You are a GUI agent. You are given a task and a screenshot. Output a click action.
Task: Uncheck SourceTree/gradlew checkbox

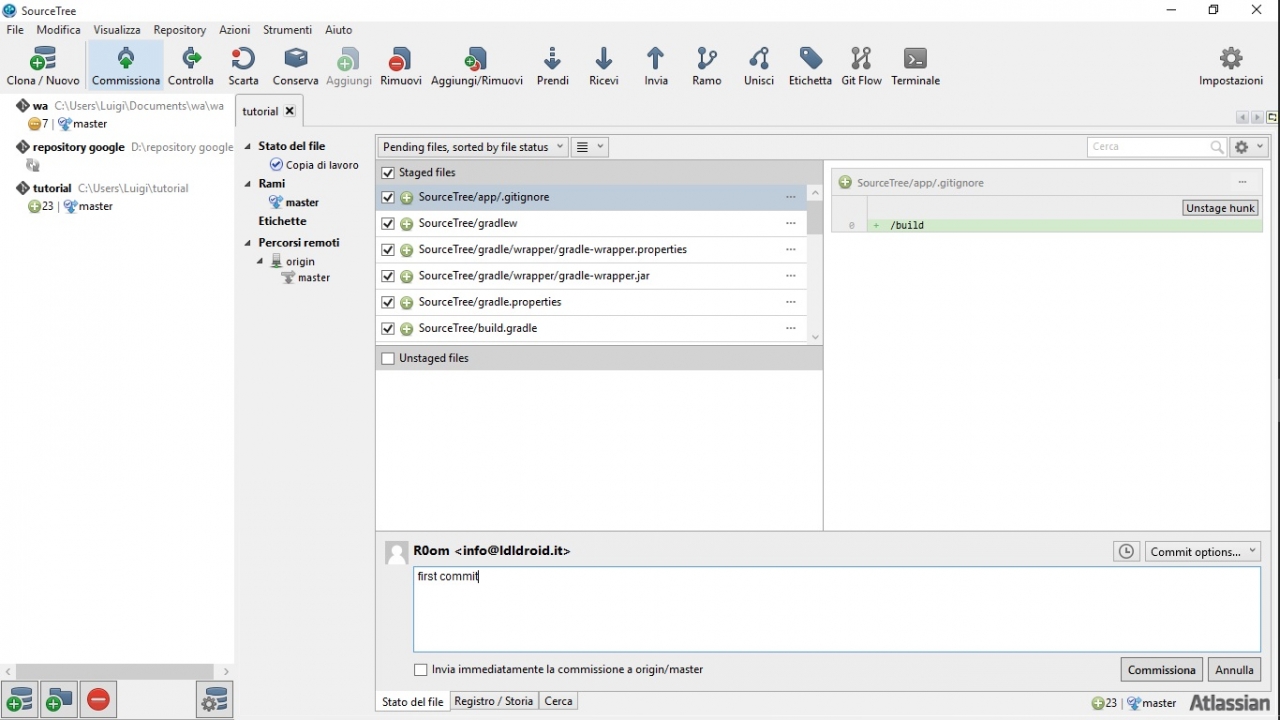click(388, 224)
